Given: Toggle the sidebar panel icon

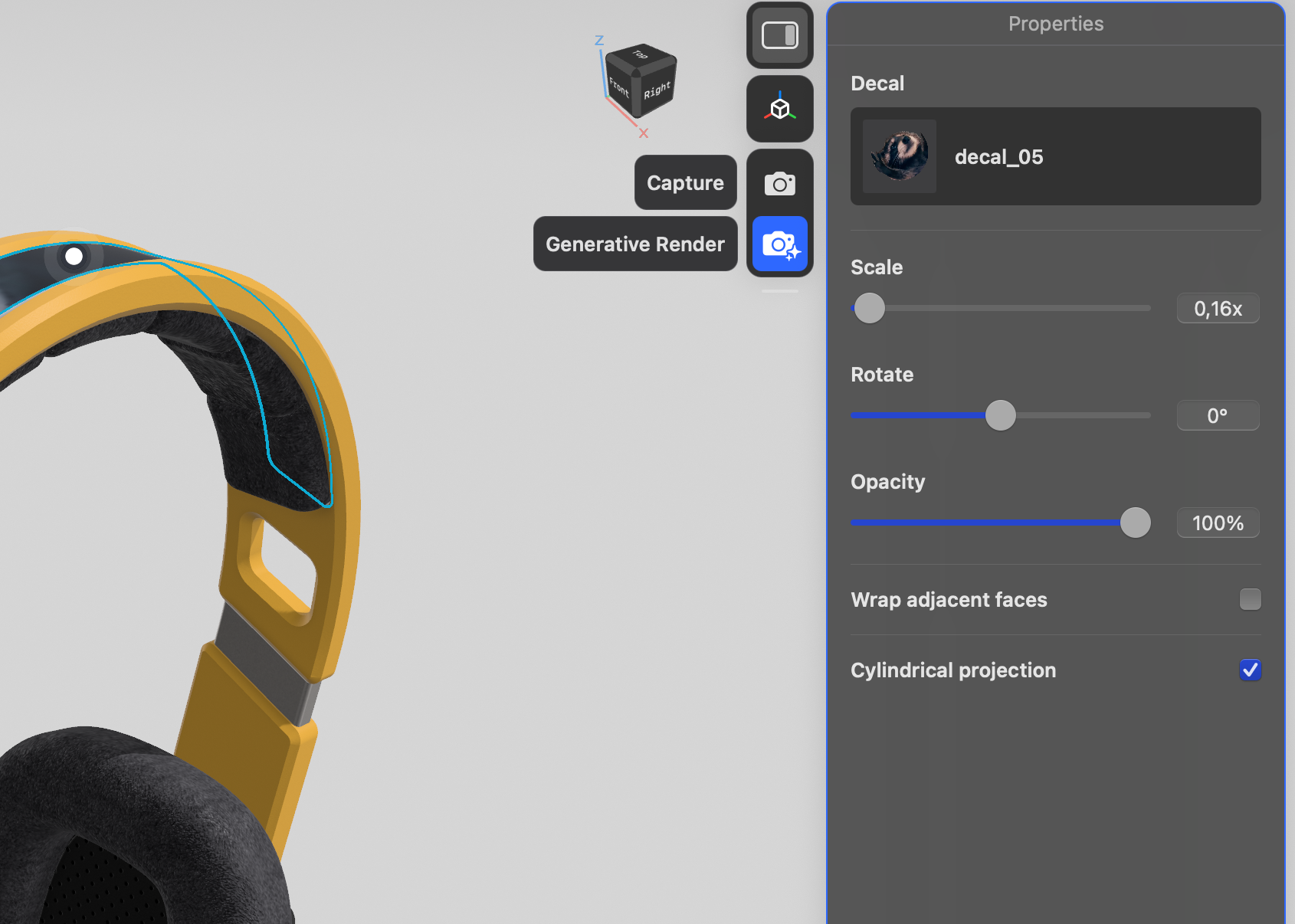Looking at the screenshot, I should click(x=780, y=35).
